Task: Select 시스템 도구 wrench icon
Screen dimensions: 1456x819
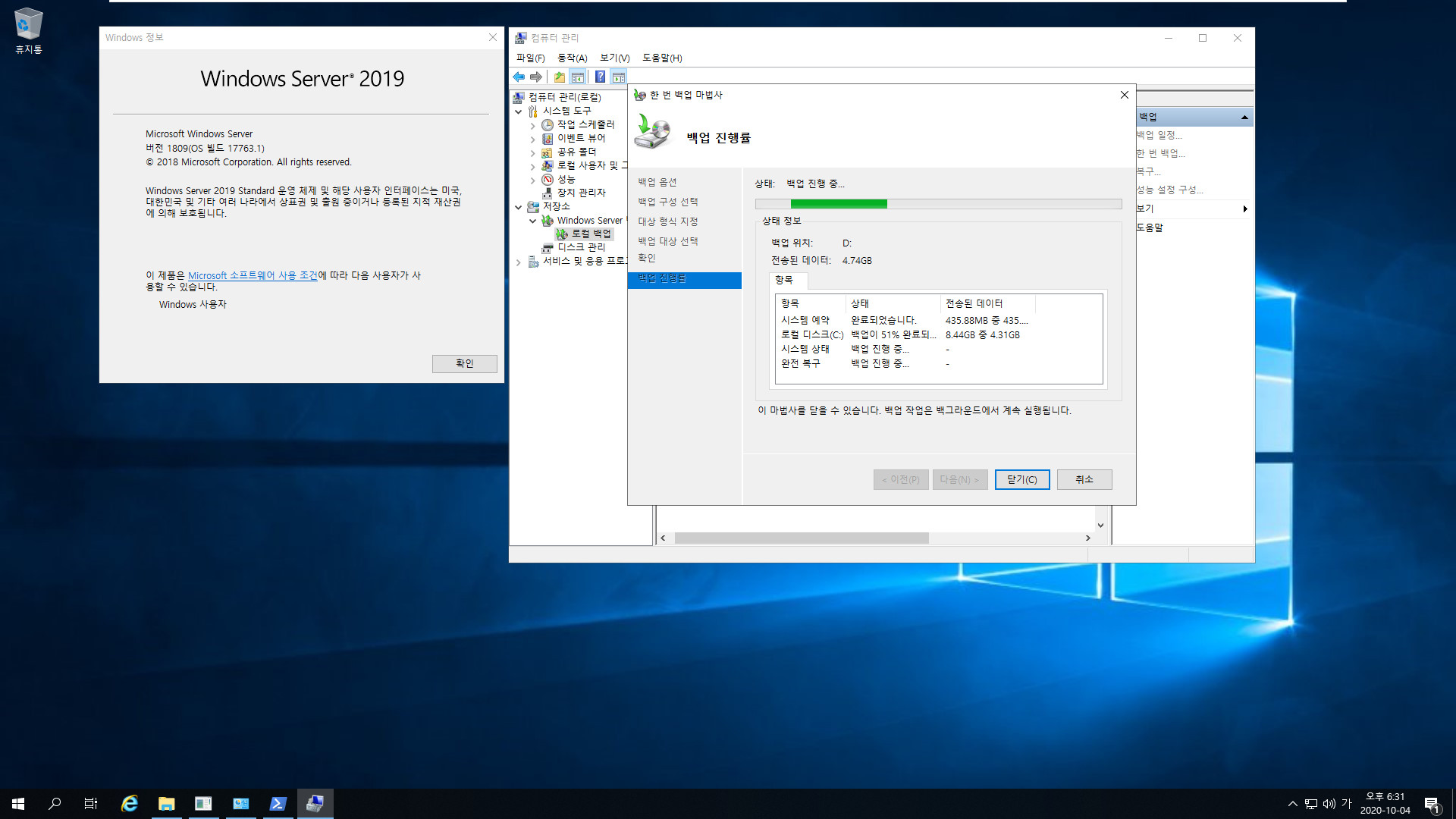Action: [x=533, y=111]
